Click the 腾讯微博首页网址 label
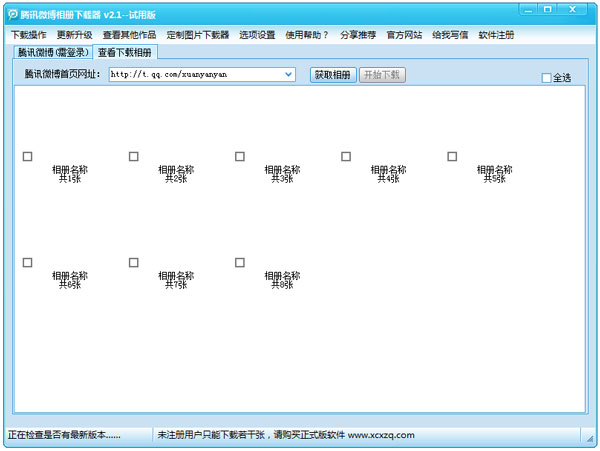The height and width of the screenshot is (451, 600). tap(62, 74)
